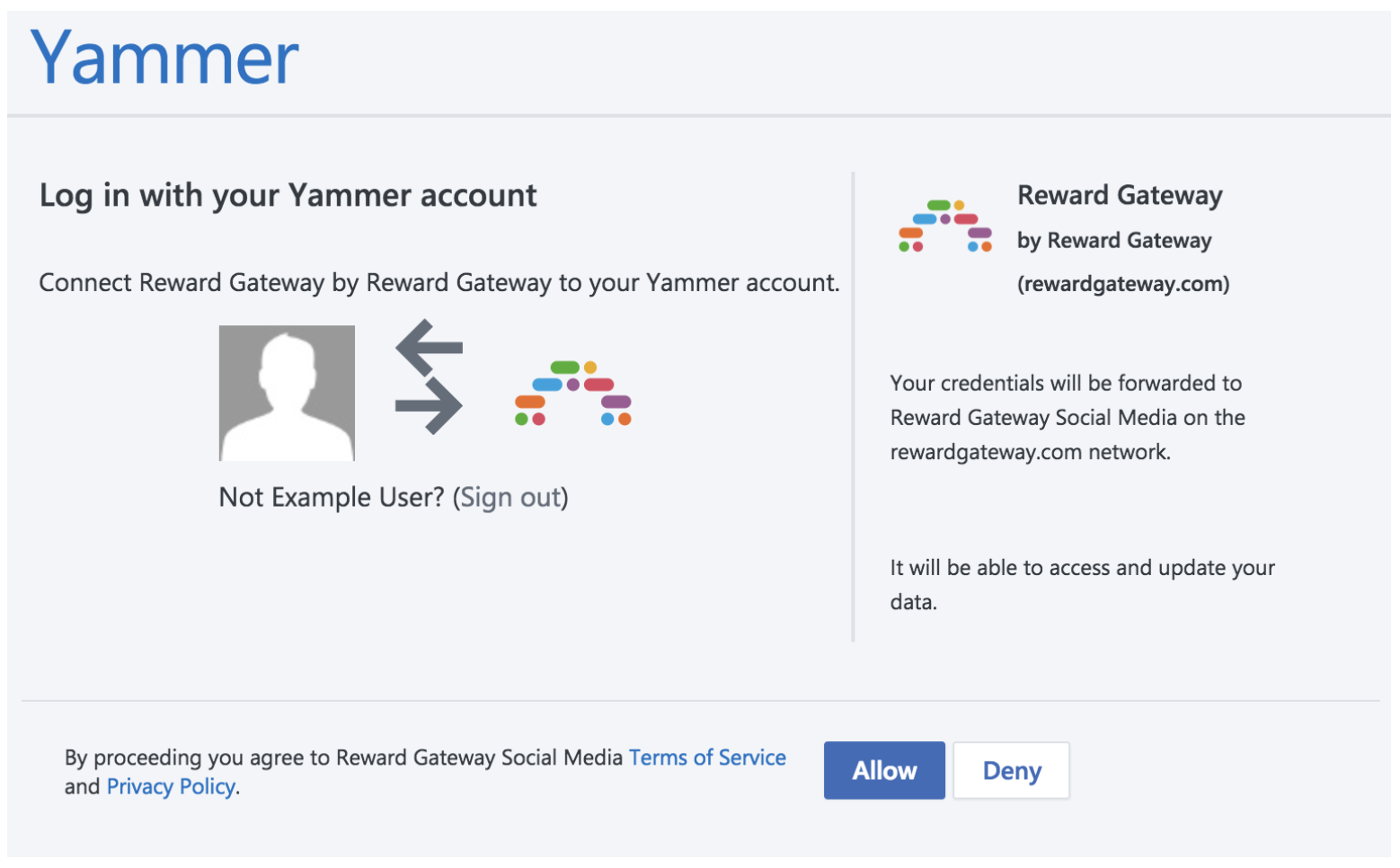This screenshot has width=1400, height=868.
Task: Click the "Log in with your Yammer account" heading
Action: (x=288, y=195)
